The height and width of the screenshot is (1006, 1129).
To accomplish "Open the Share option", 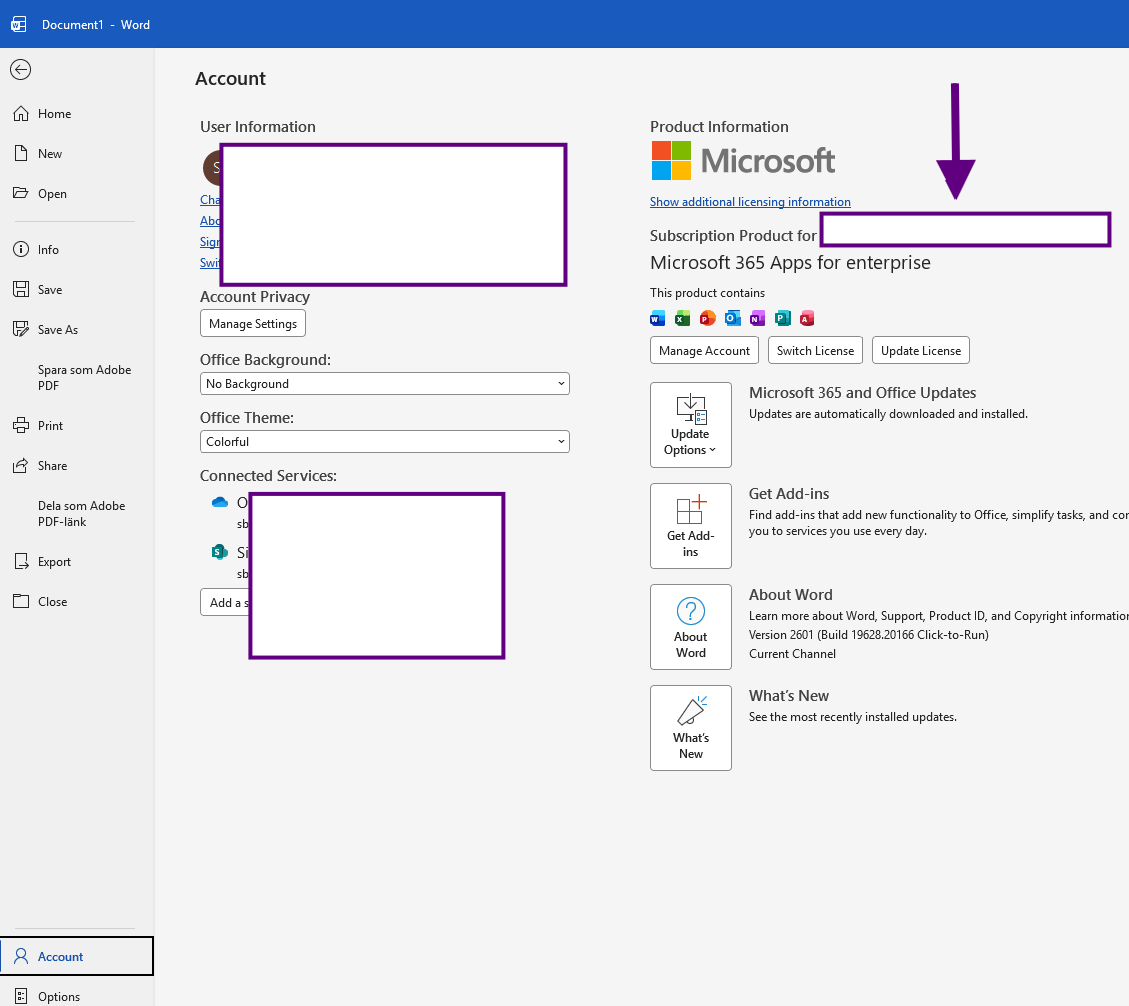I will [x=77, y=466].
